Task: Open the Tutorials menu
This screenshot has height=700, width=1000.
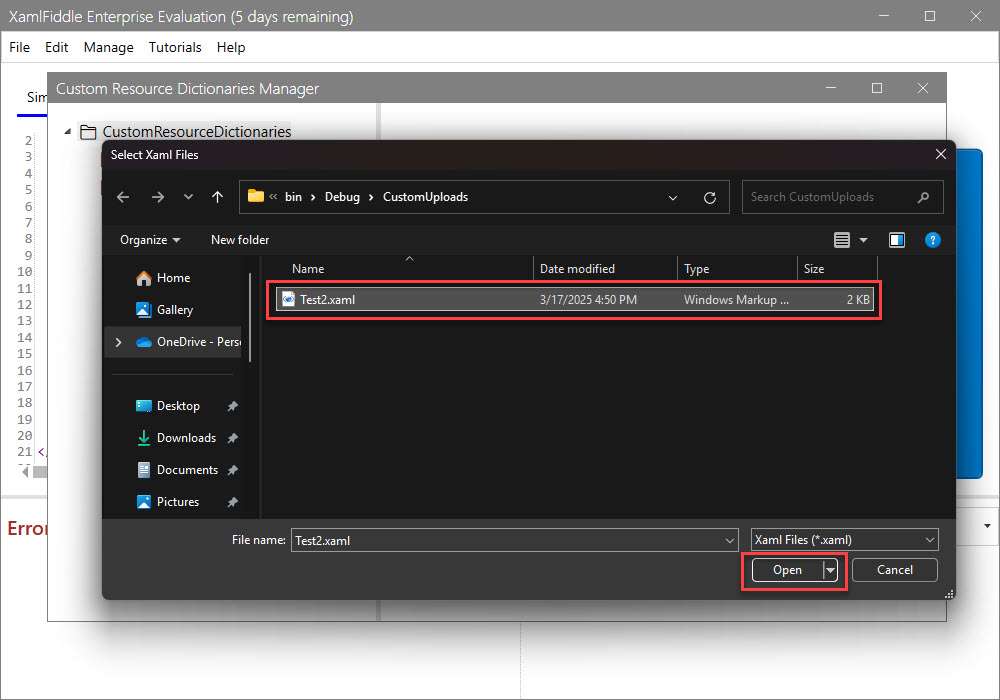Action: pos(175,47)
